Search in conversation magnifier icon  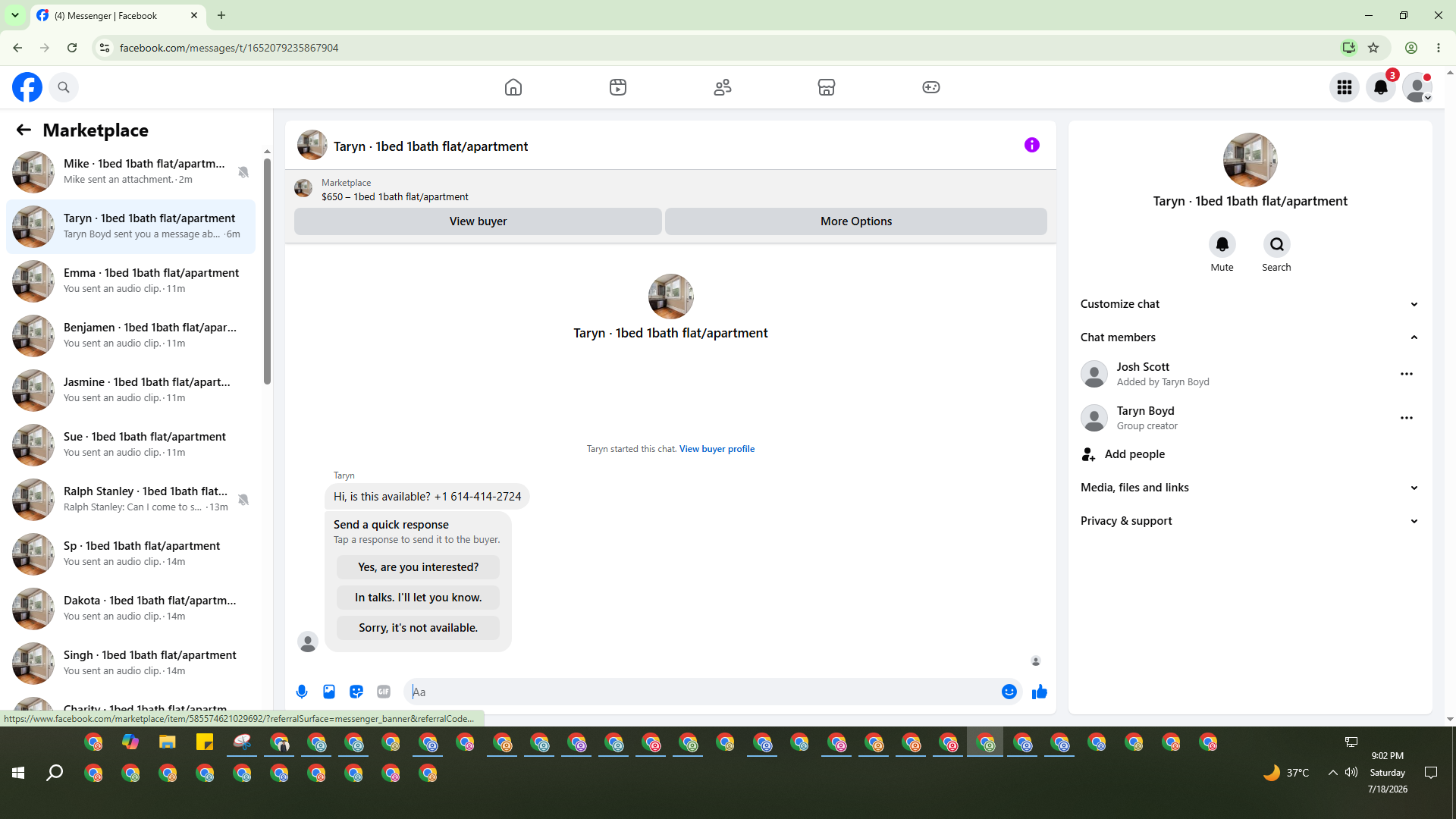(x=1277, y=244)
